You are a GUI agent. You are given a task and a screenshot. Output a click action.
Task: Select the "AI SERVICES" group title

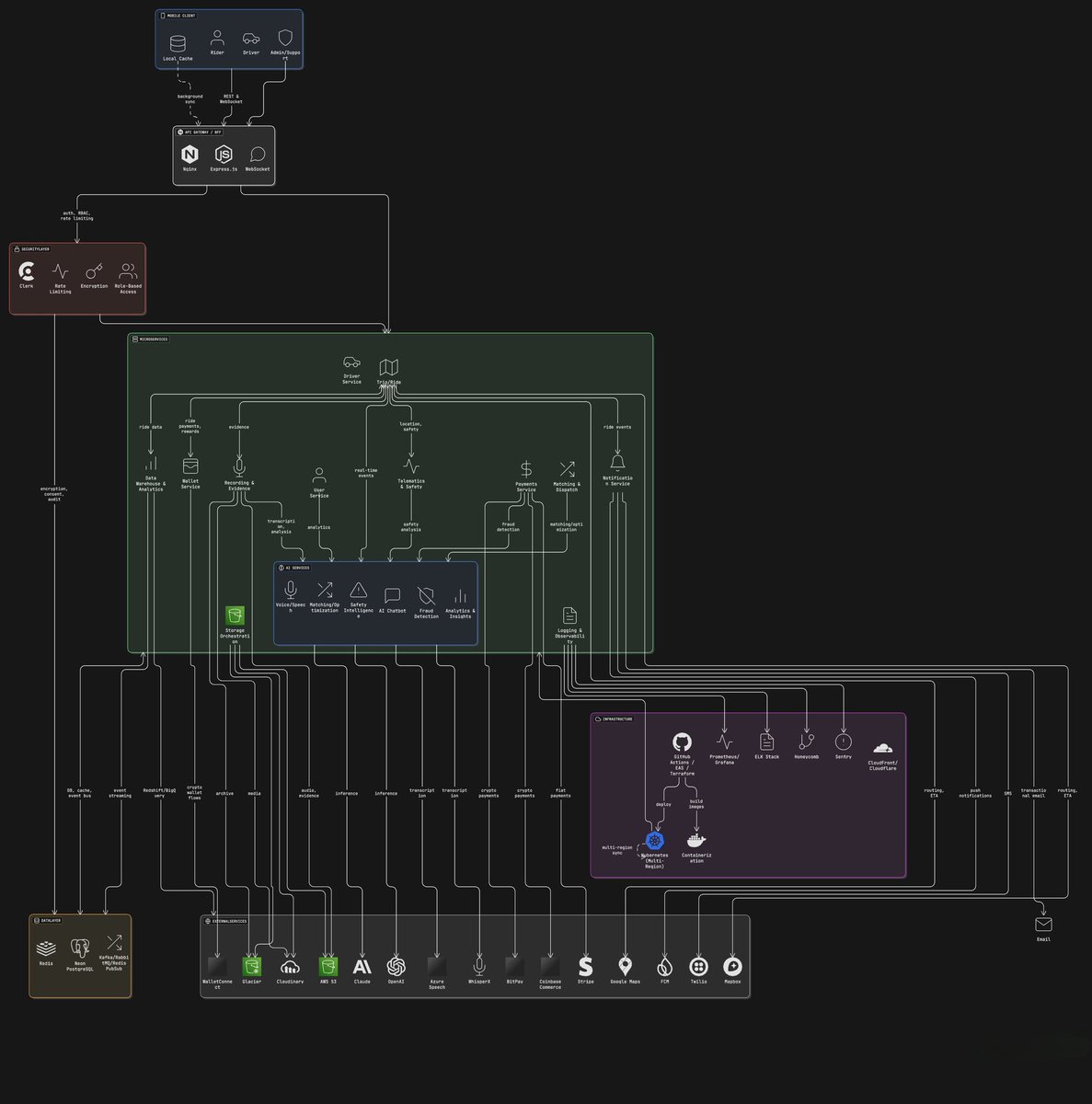(x=296, y=568)
